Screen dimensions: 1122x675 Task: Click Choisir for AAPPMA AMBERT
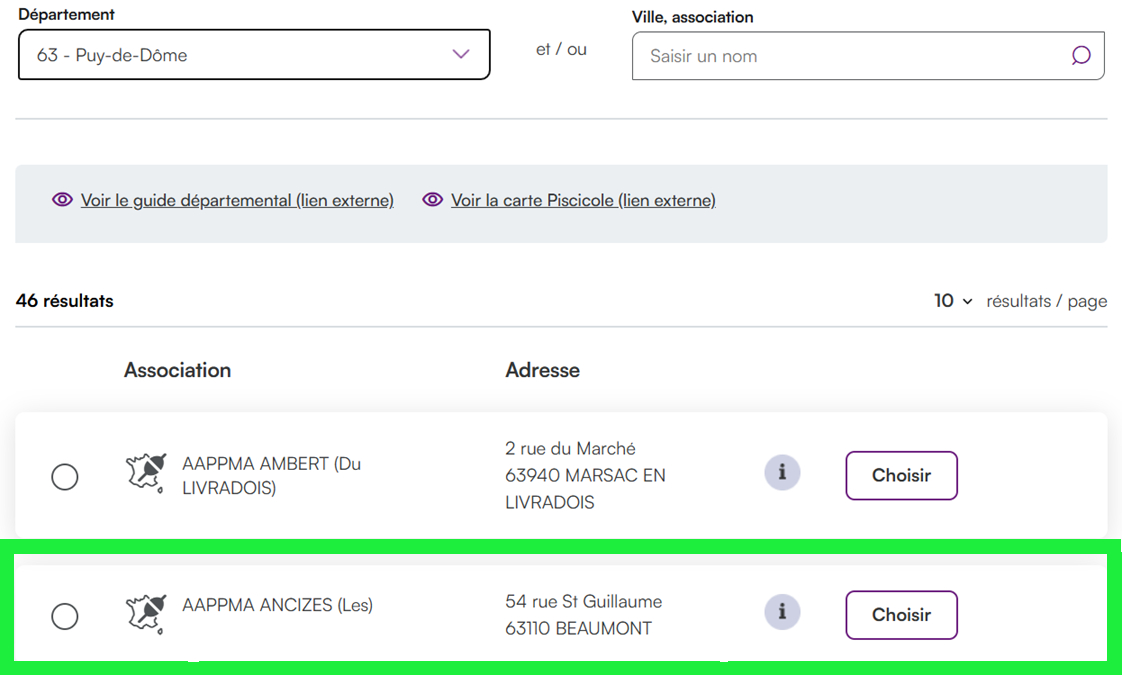(x=901, y=476)
